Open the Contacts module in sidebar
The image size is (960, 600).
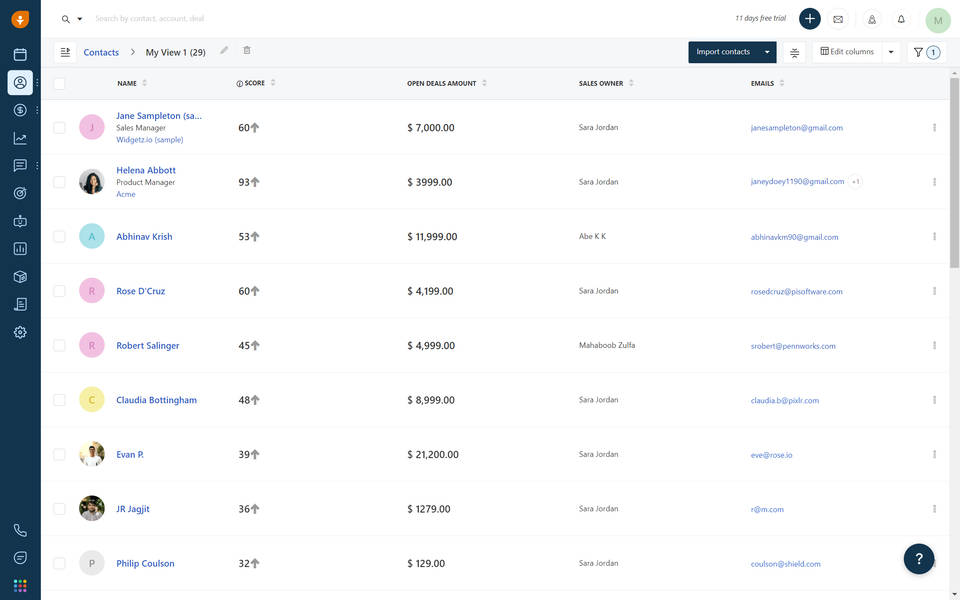click(20, 82)
